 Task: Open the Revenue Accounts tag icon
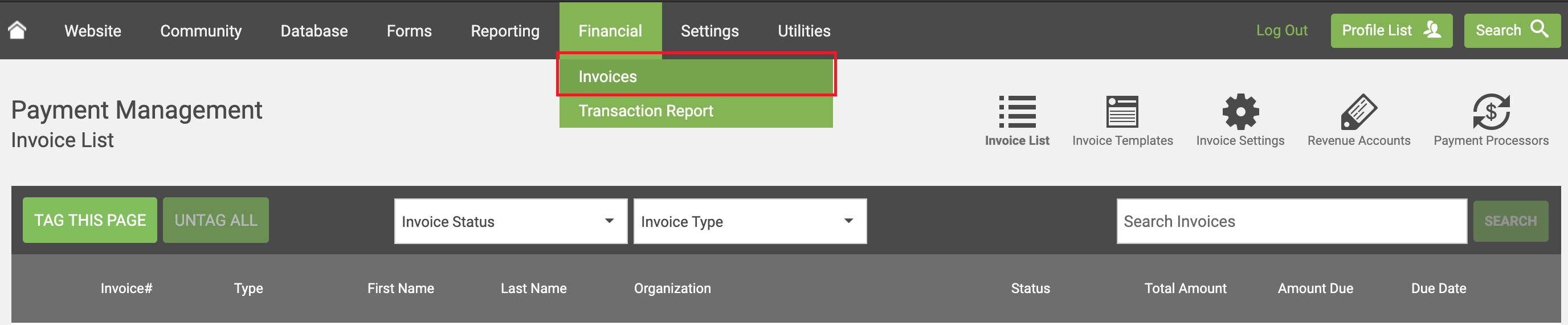(1358, 111)
